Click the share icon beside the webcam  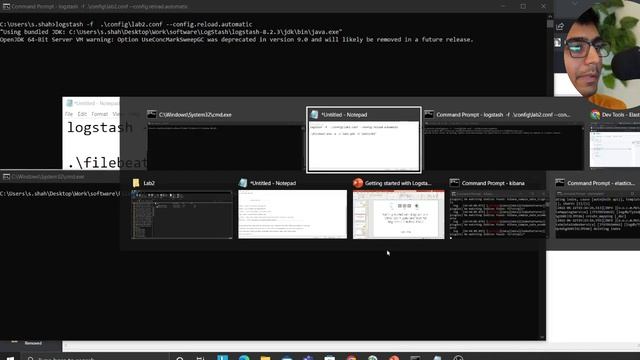point(560,27)
